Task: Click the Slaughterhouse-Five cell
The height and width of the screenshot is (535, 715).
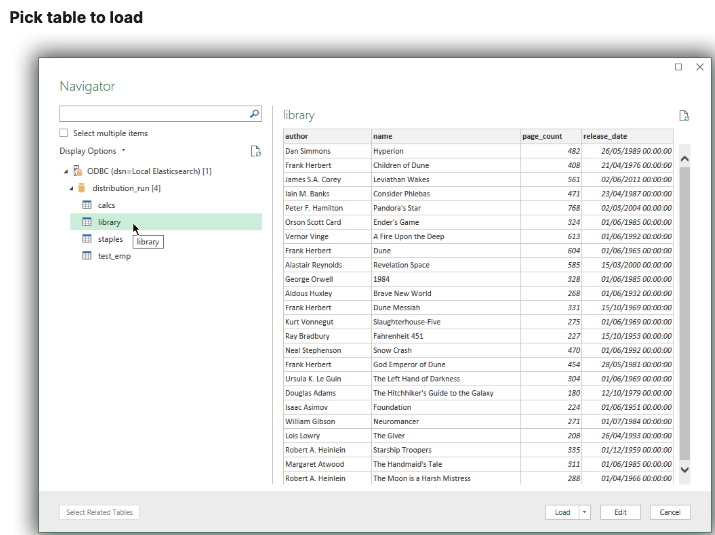Action: point(446,322)
